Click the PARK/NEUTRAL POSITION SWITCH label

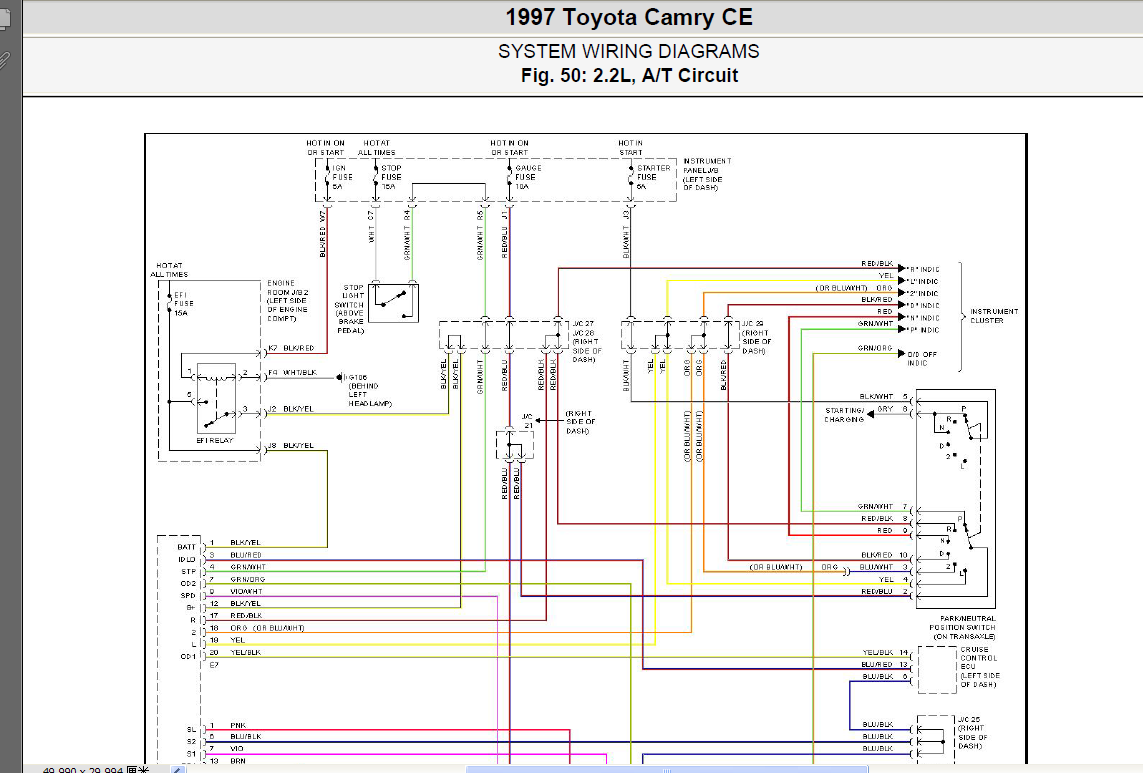pyautogui.click(x=962, y=627)
